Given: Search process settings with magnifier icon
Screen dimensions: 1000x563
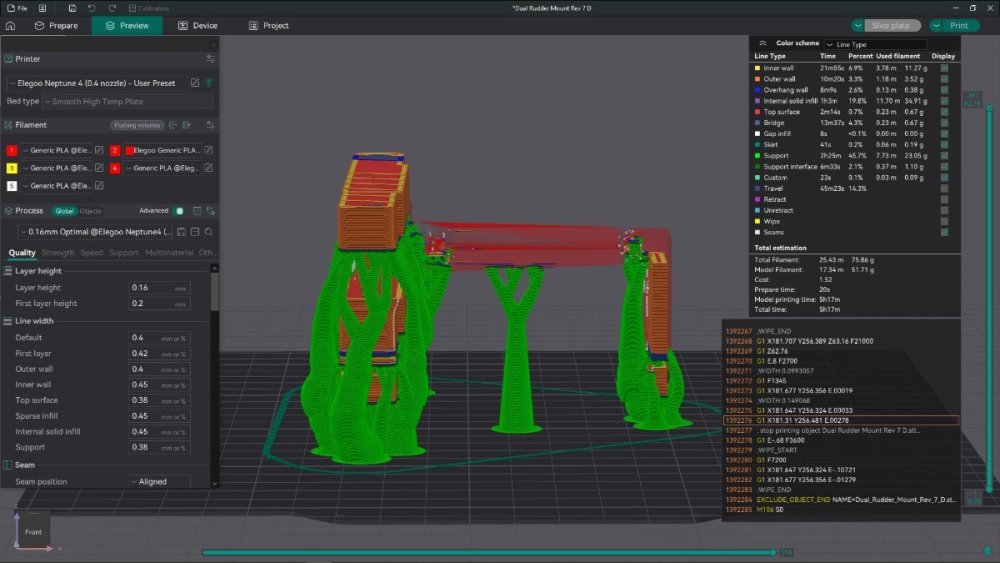Looking at the screenshot, I should point(209,231).
